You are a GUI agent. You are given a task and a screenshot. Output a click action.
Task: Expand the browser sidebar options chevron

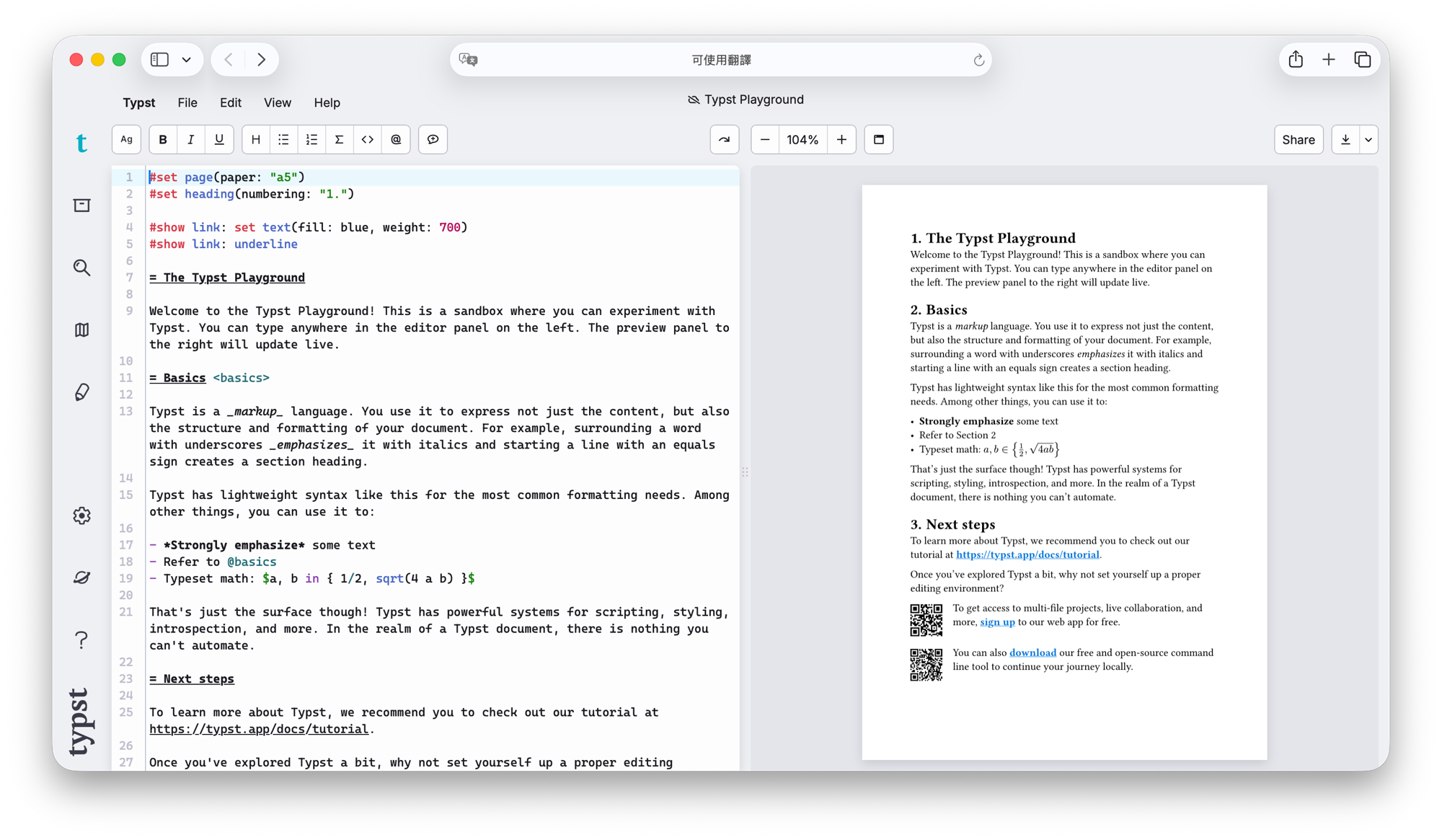point(187,60)
